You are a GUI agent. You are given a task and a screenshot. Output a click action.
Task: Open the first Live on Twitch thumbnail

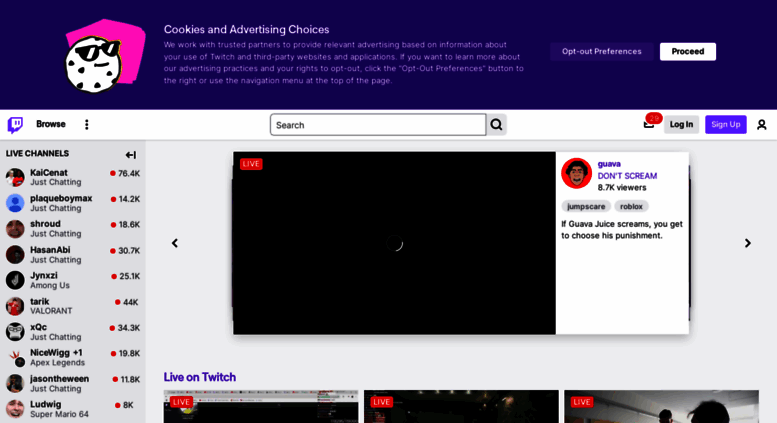click(x=261, y=407)
